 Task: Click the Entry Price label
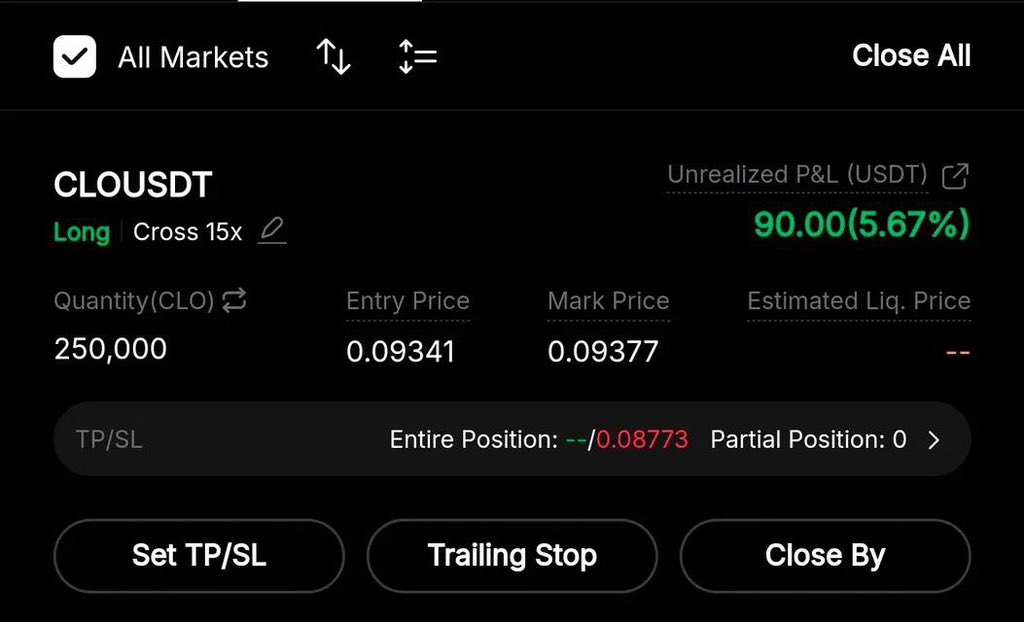coord(407,301)
